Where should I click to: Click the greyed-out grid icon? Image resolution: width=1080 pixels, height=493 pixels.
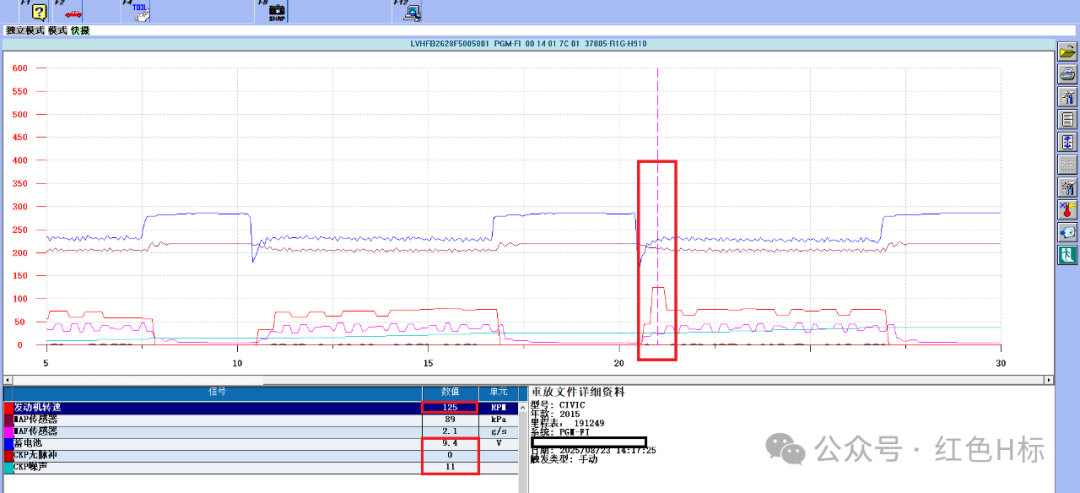[x=1068, y=165]
